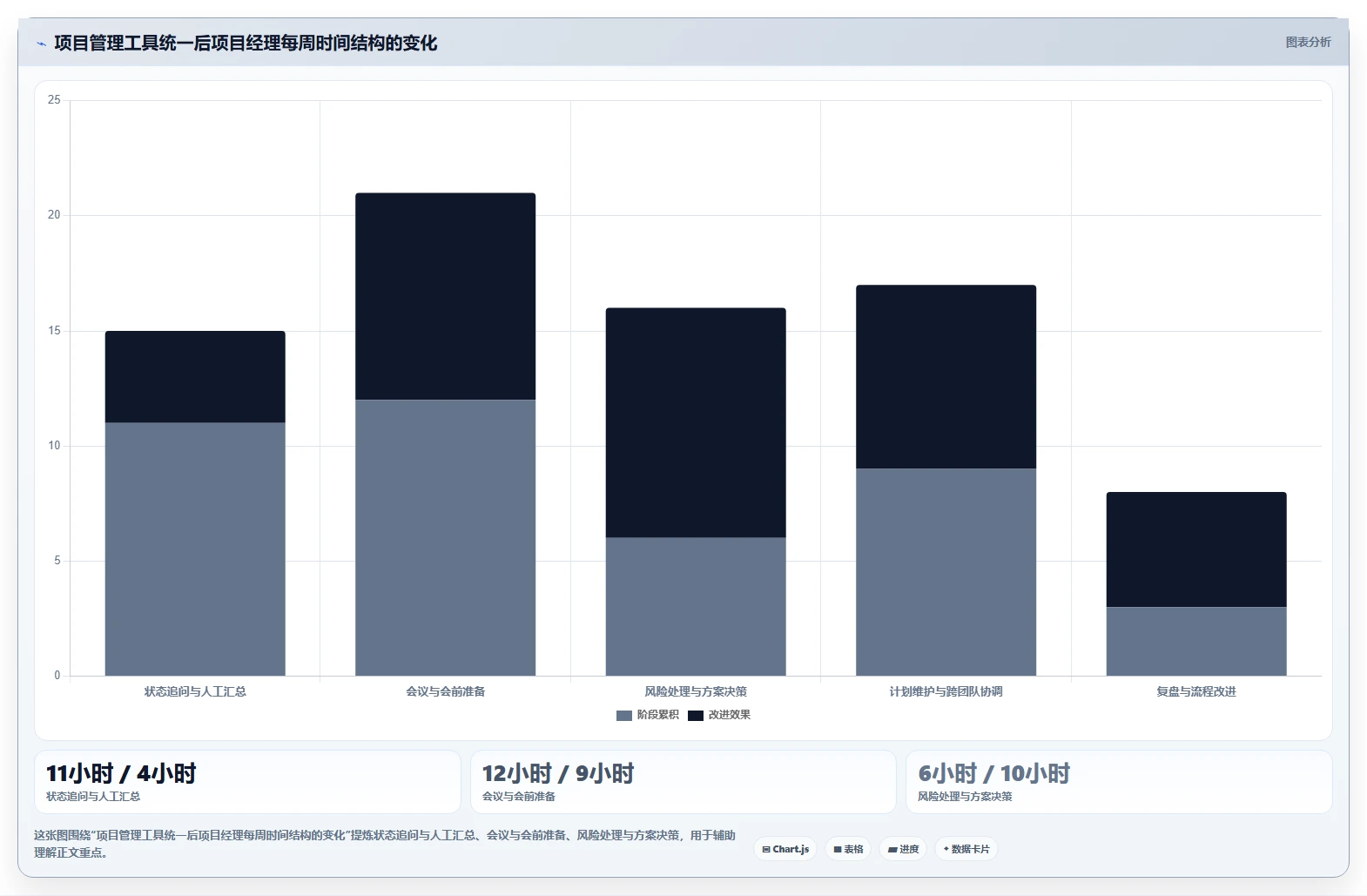Click the small icon before the chart title

(x=41, y=44)
